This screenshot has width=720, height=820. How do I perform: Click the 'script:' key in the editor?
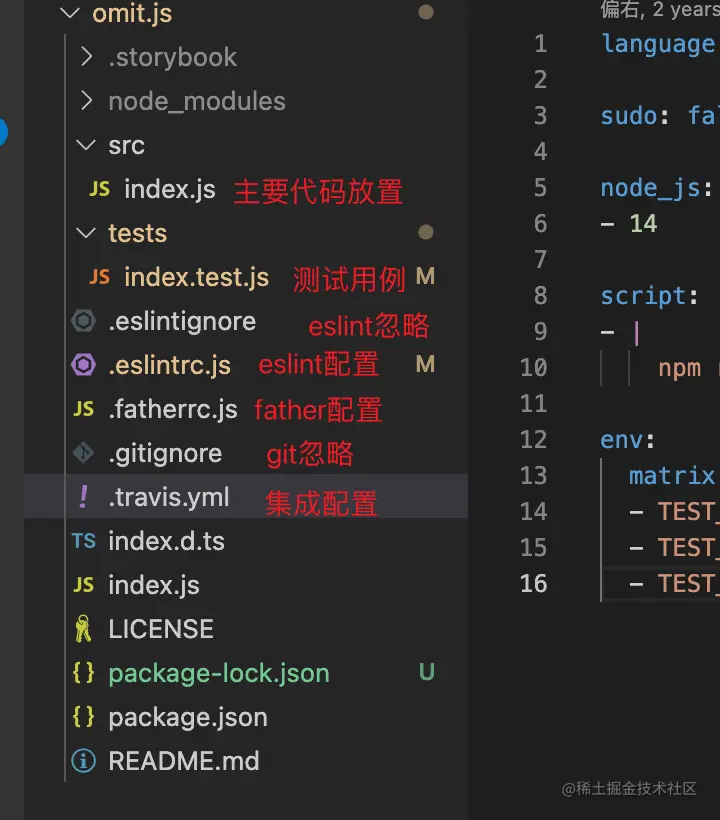coord(649,297)
